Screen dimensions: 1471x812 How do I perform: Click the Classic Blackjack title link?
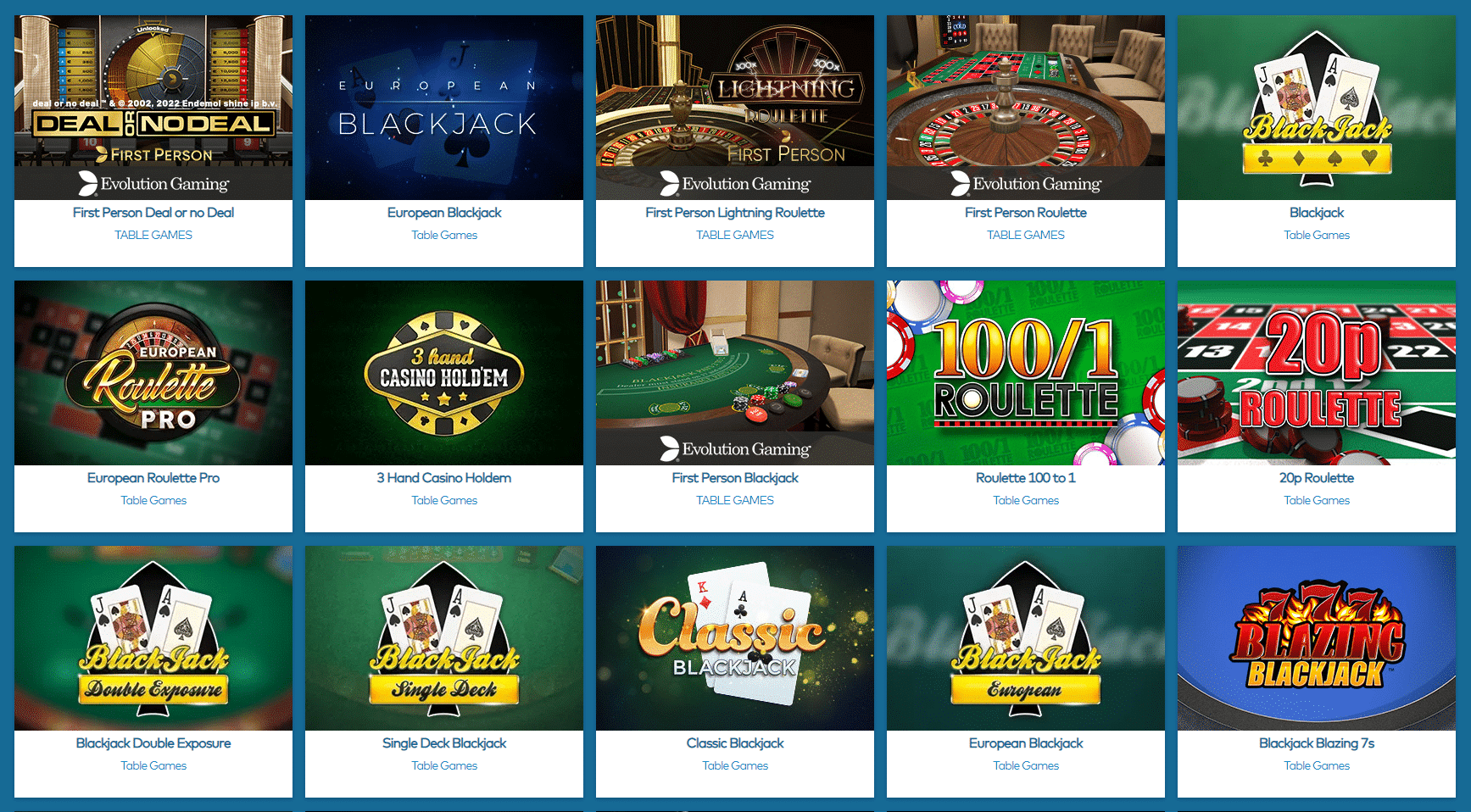735,743
